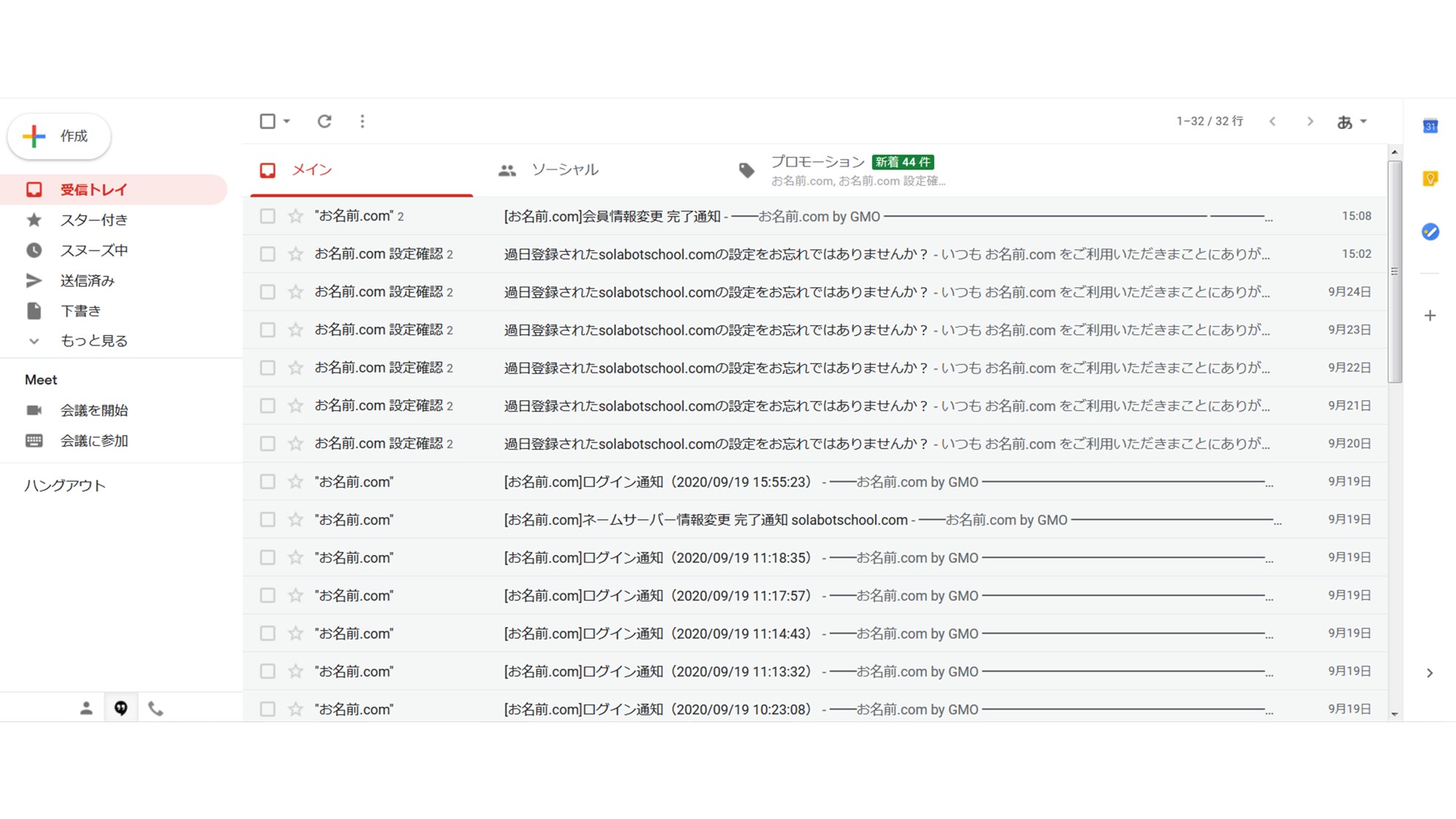This screenshot has width=1456, height=819.
Task: Open Hangouts phone call icon
Action: [x=156, y=708]
